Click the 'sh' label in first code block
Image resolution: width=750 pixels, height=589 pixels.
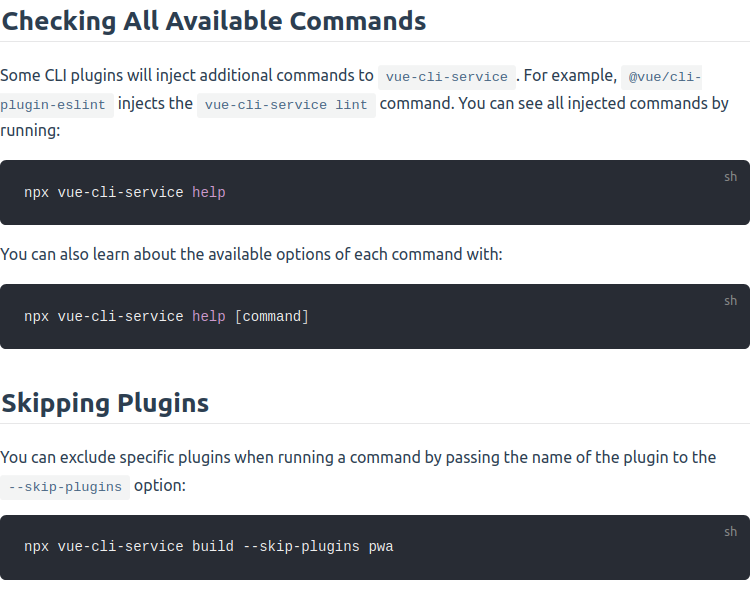730,177
